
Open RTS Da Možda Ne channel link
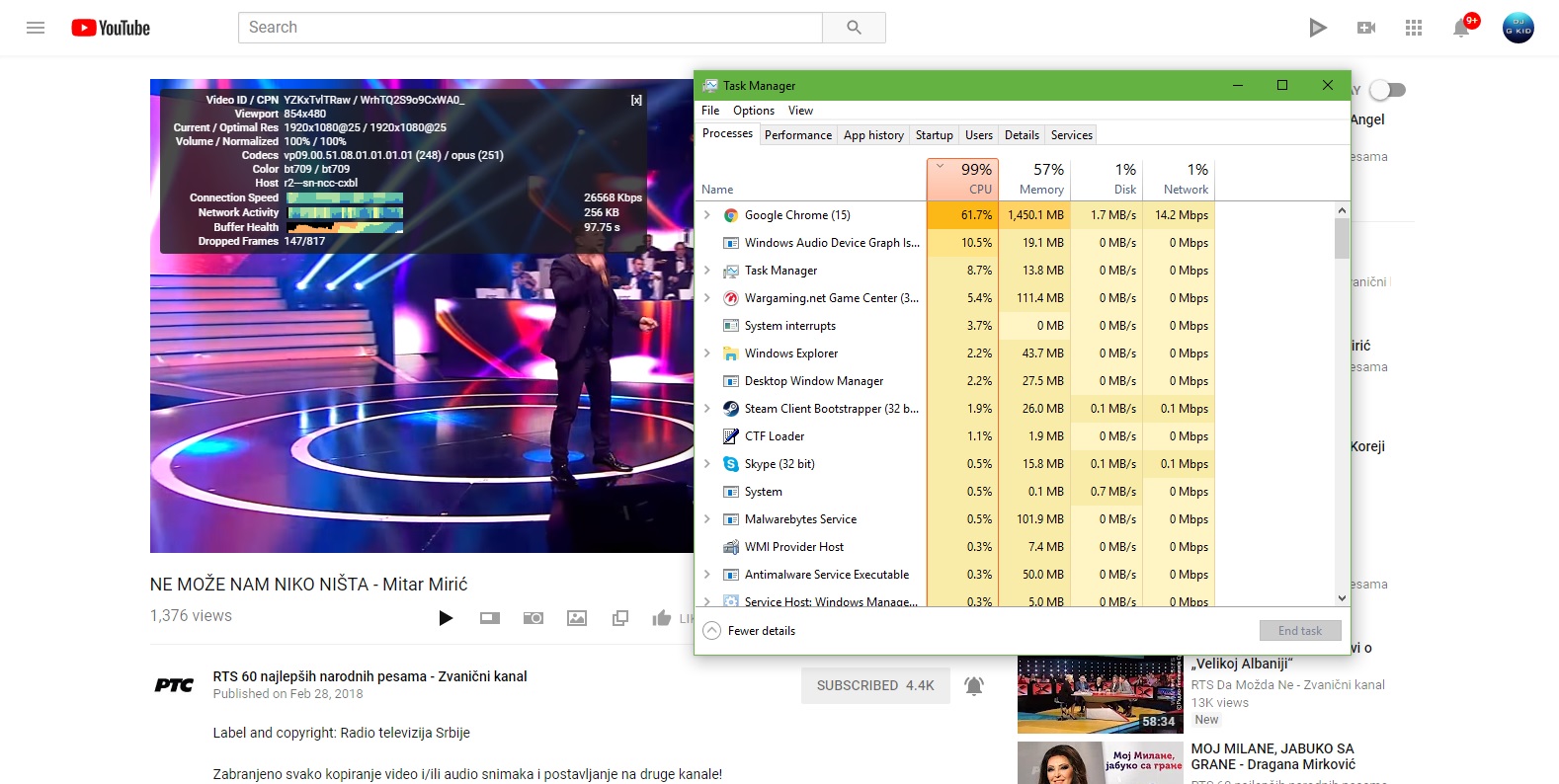click(x=1287, y=685)
